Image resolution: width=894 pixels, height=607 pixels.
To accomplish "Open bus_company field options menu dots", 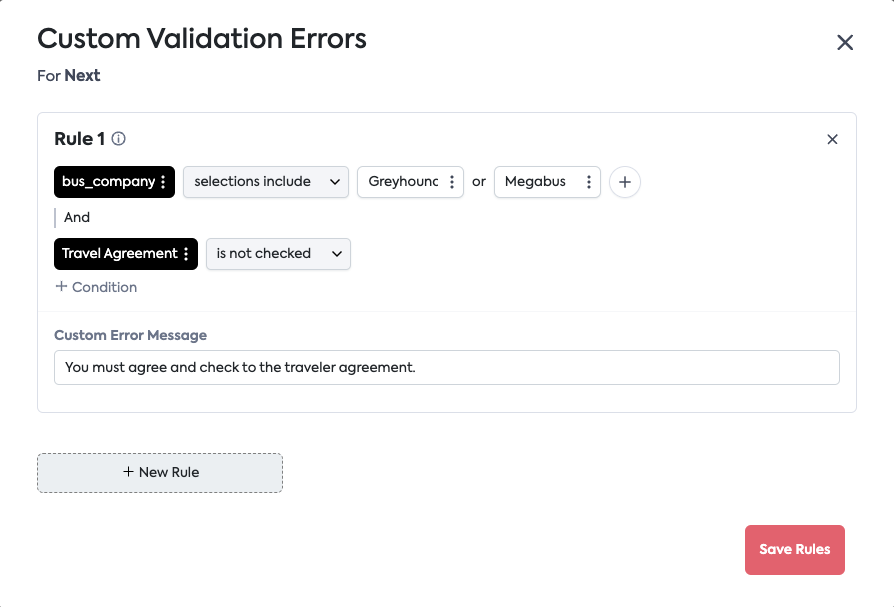I will pyautogui.click(x=163, y=182).
